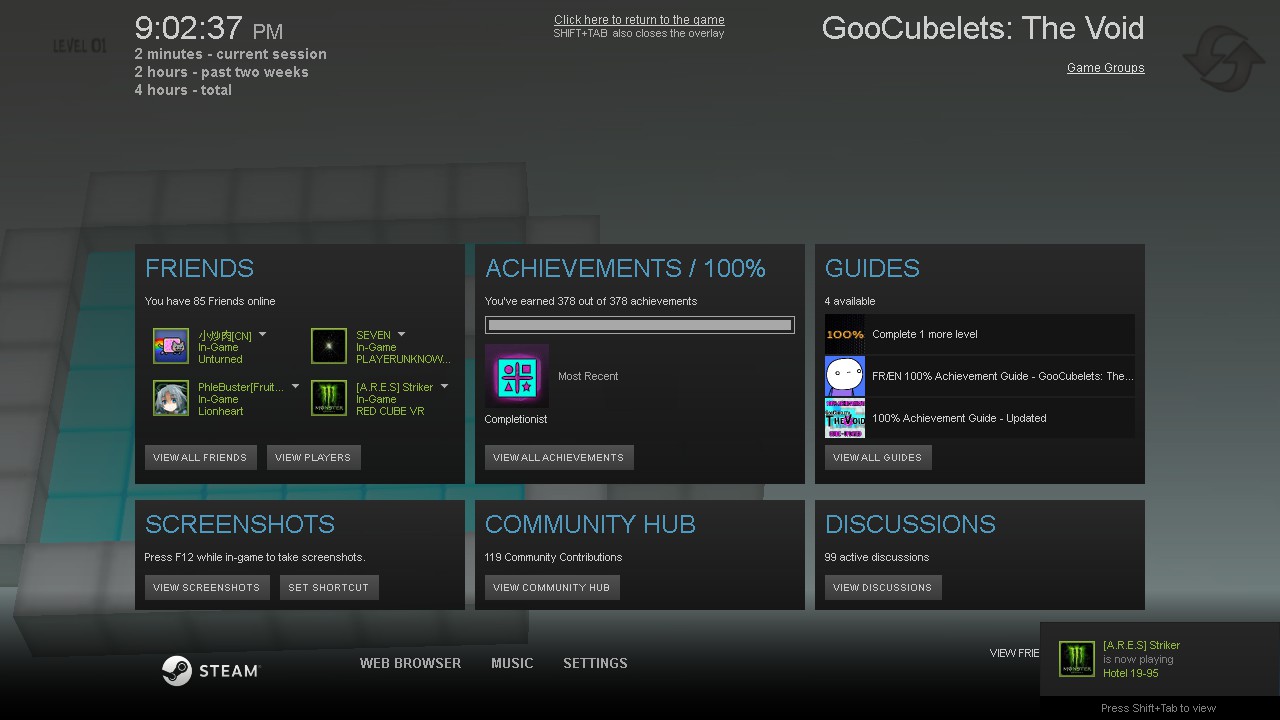Open the SEVEN friend avatar
The width and height of the screenshot is (1280, 720).
tap(329, 346)
